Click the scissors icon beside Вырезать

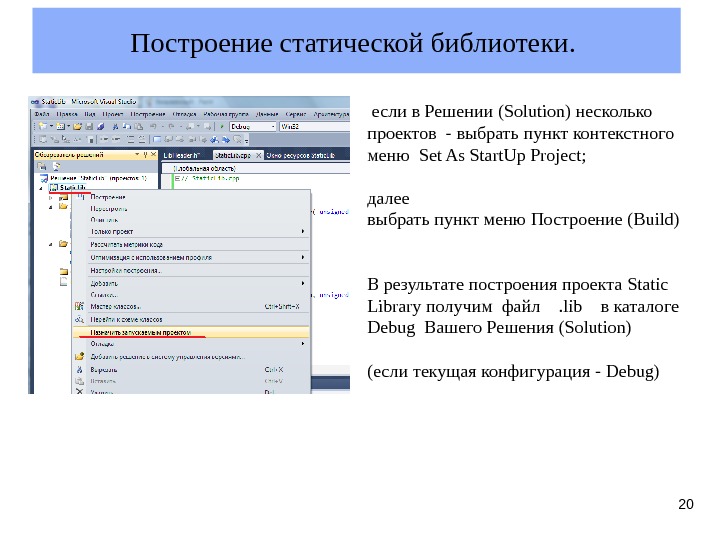pyautogui.click(x=79, y=370)
